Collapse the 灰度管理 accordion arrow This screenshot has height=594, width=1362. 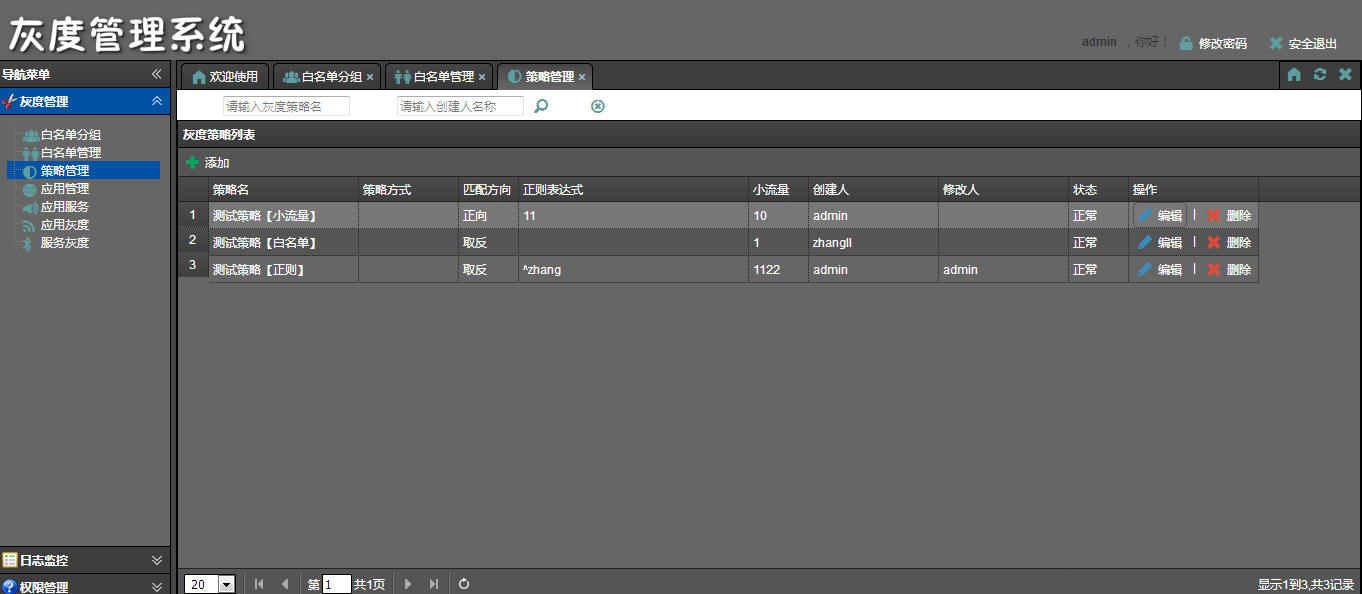(x=156, y=101)
